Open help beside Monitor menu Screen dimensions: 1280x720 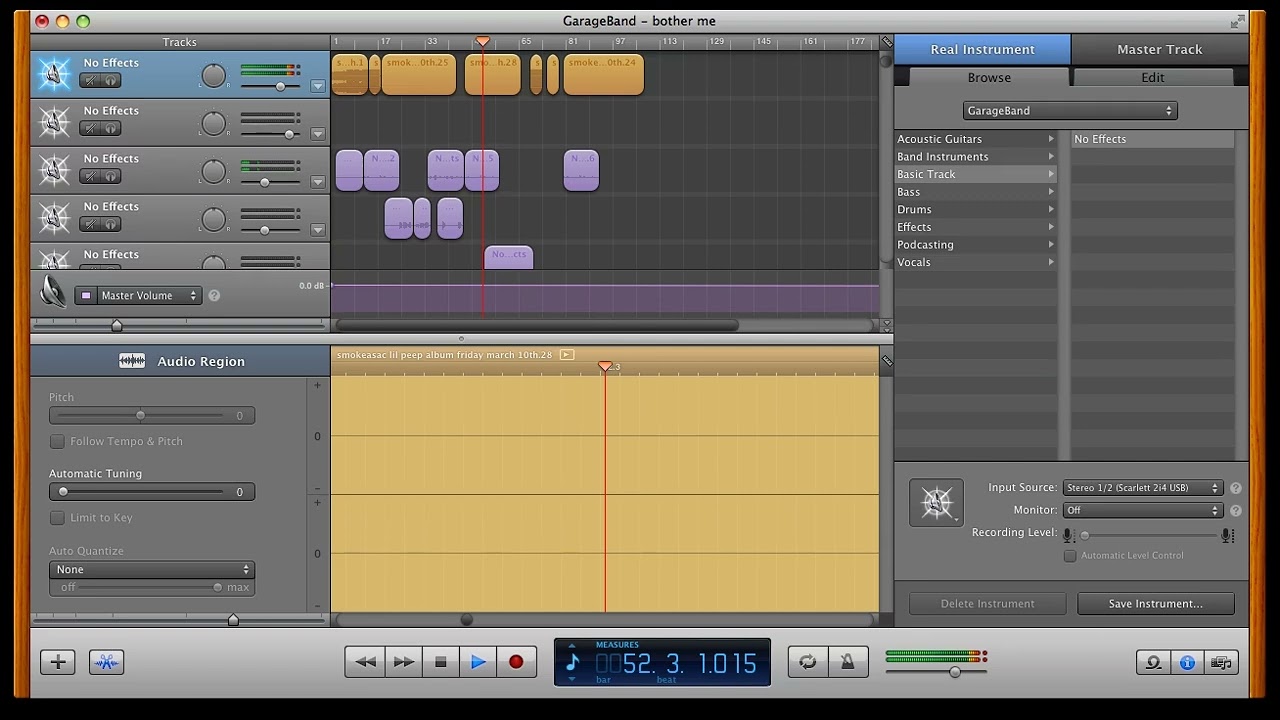pyautogui.click(x=1236, y=511)
